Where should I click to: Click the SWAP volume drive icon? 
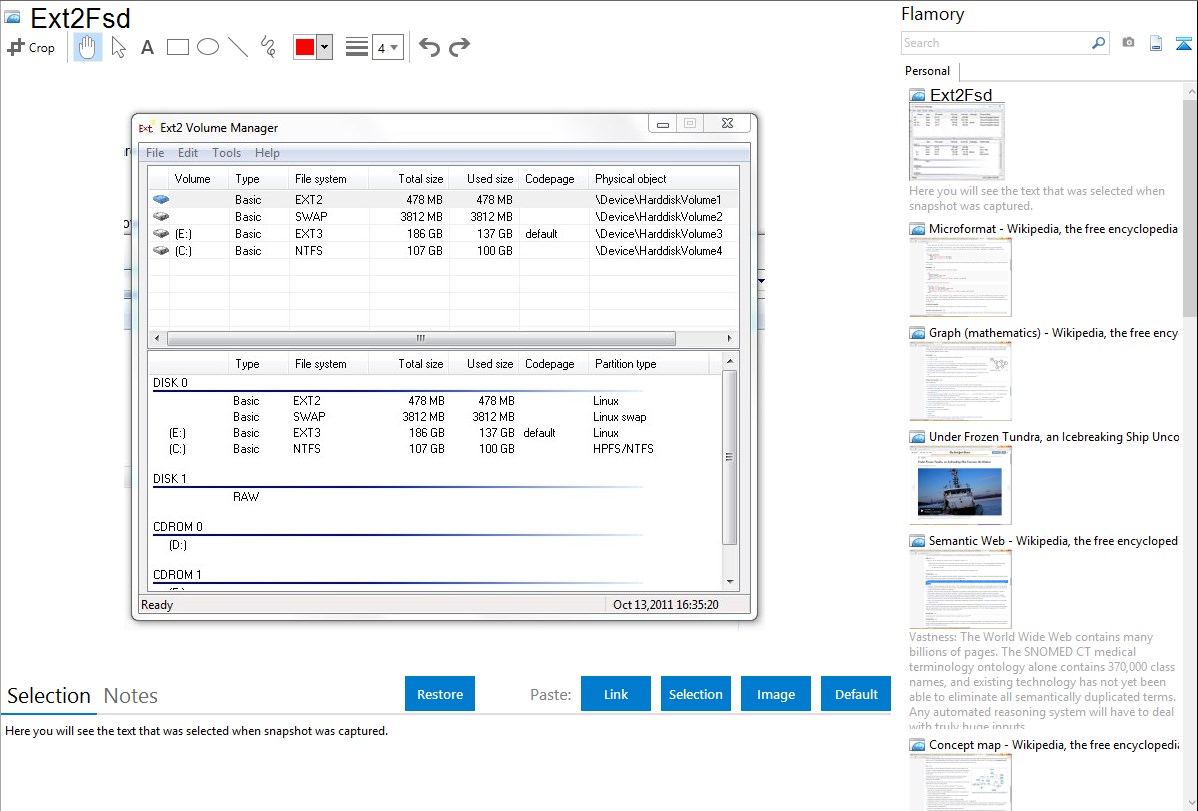coord(160,216)
